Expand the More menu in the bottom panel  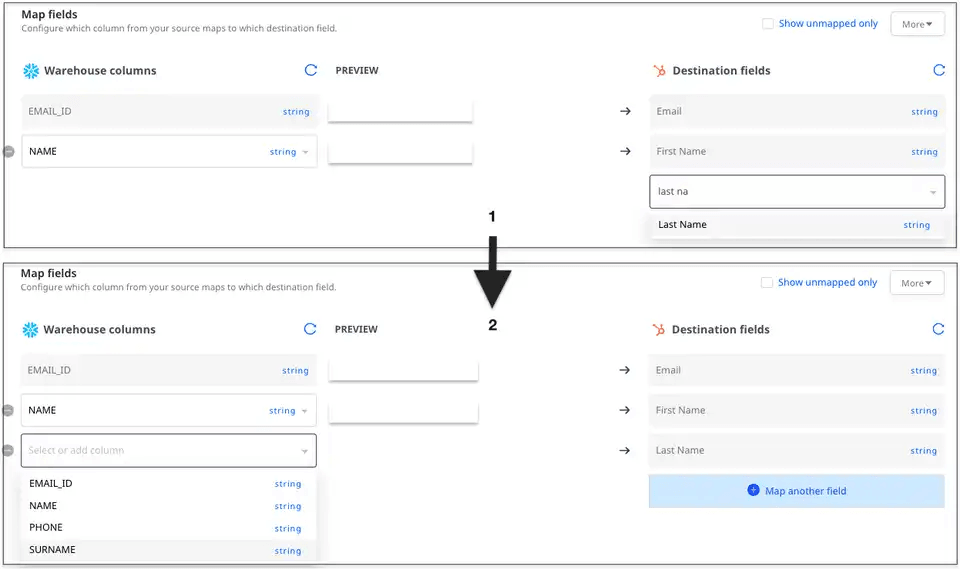[x=916, y=283]
